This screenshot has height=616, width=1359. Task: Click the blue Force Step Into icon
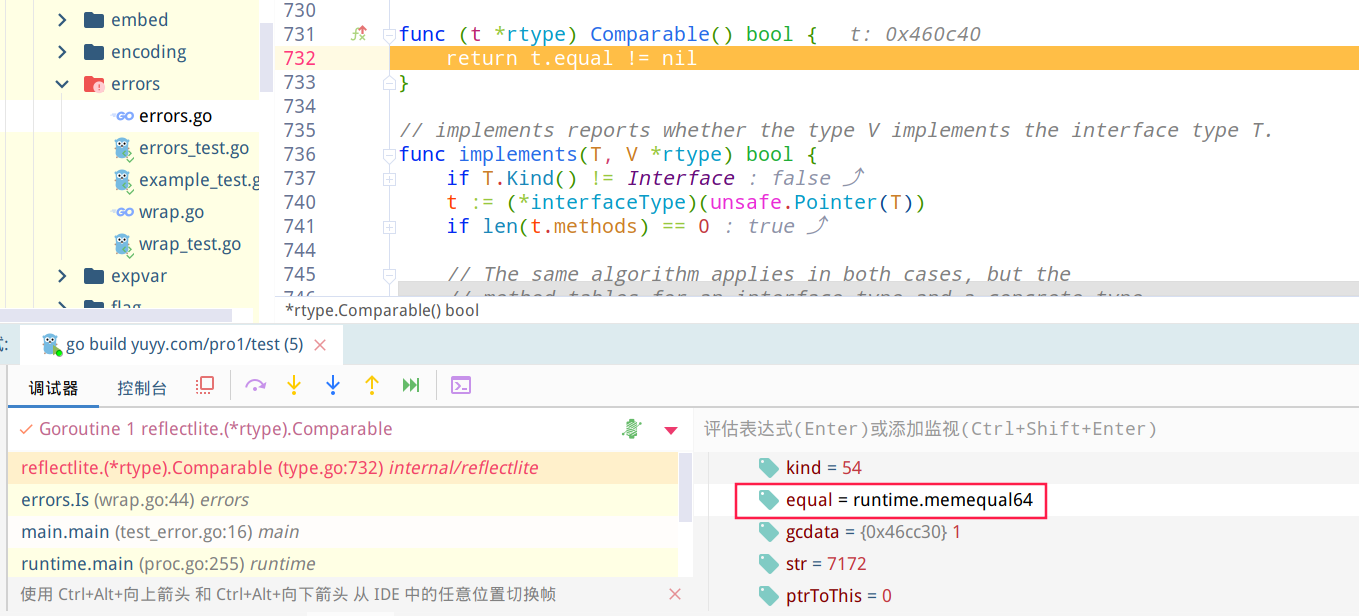pyautogui.click(x=333, y=385)
